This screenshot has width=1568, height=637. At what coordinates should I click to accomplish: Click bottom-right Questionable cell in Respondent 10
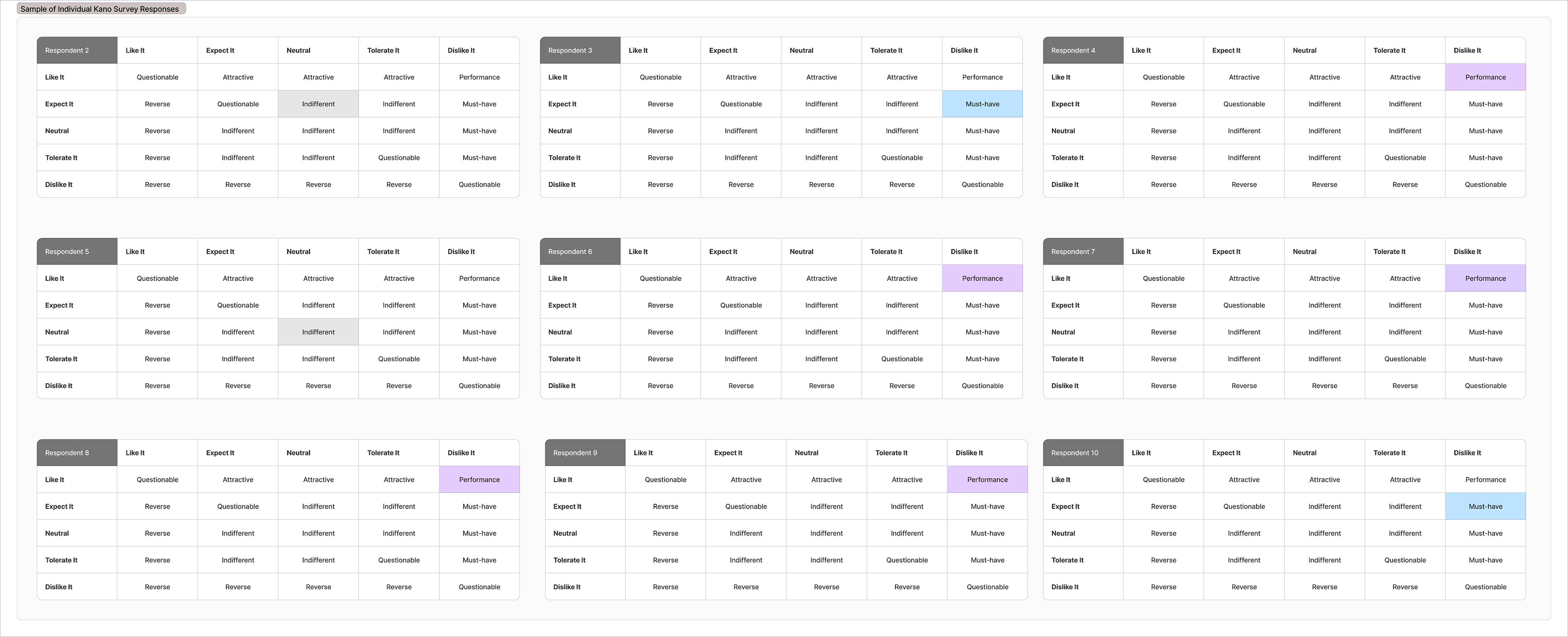click(x=1485, y=587)
